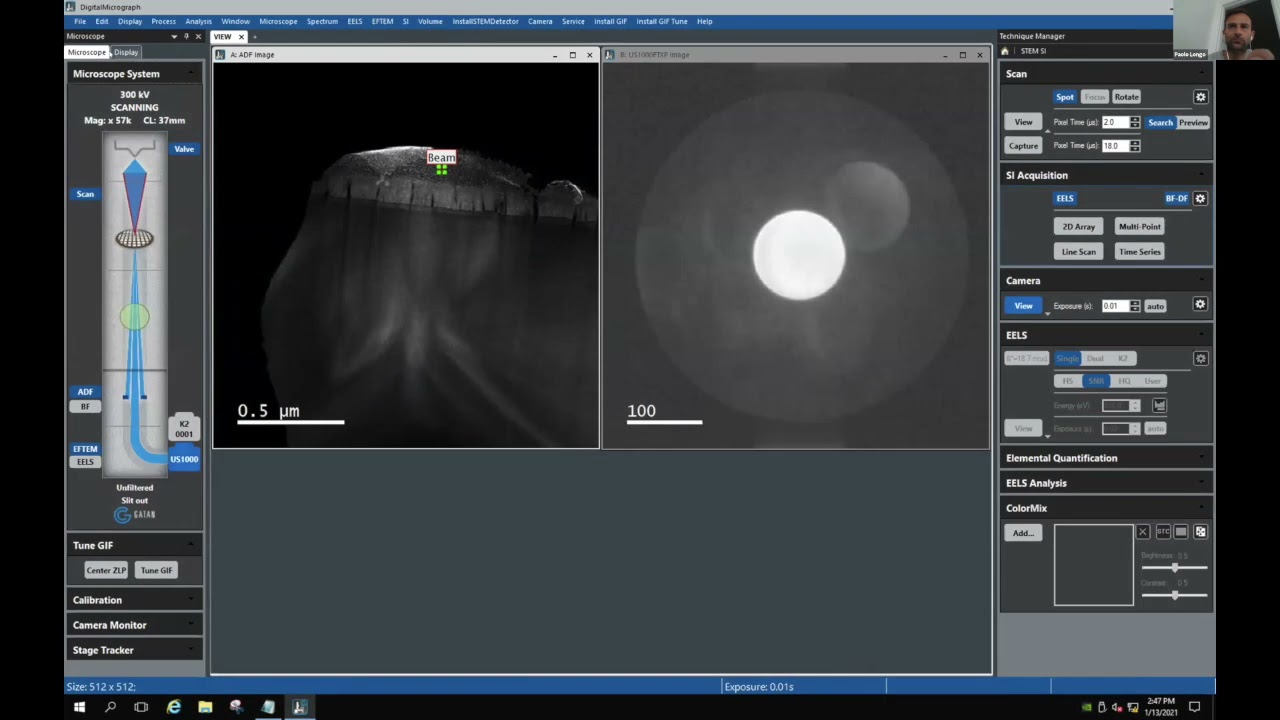Image resolution: width=1280 pixels, height=720 pixels.
Task: Pin the Microscope panel
Action: (x=185, y=36)
